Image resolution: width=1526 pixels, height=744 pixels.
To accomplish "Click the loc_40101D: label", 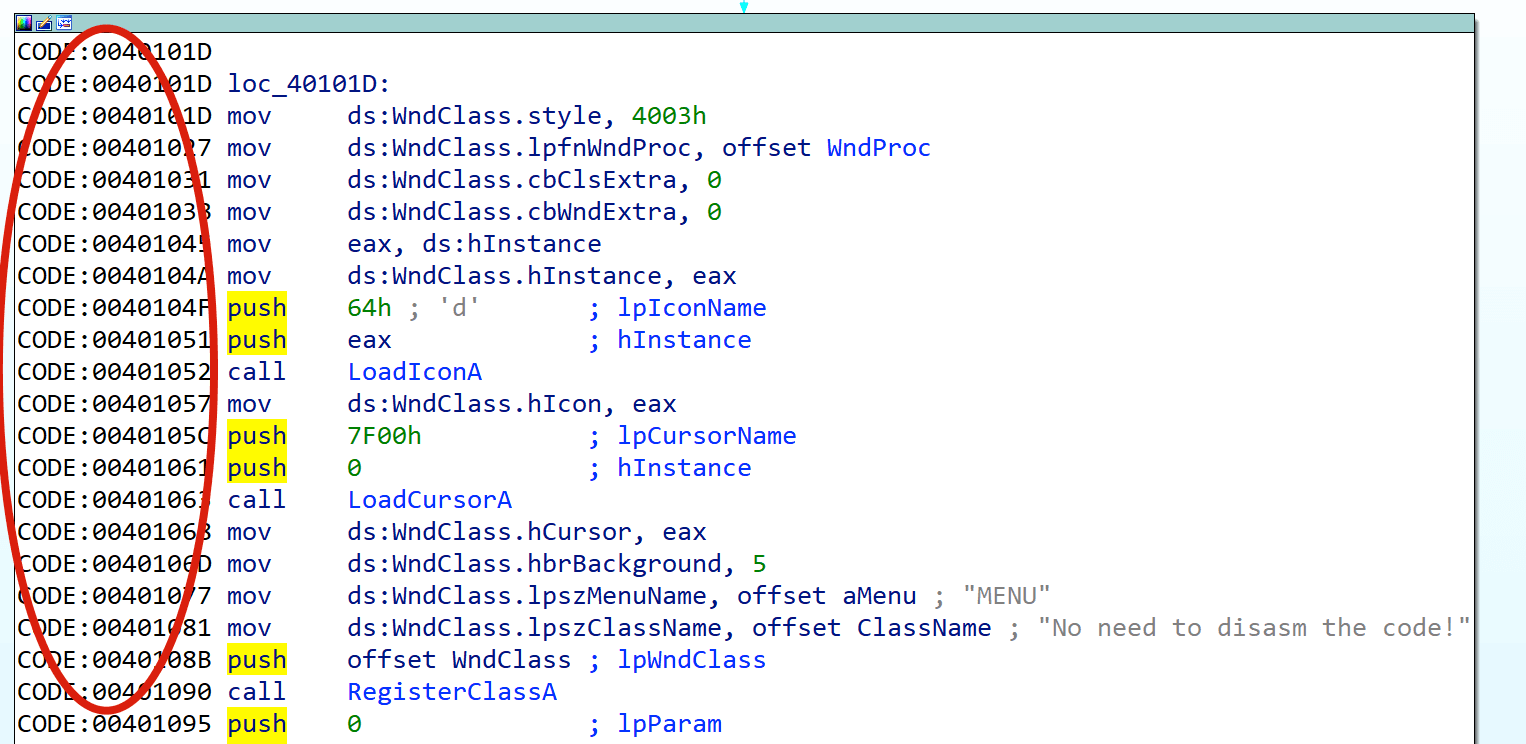I will (x=309, y=84).
